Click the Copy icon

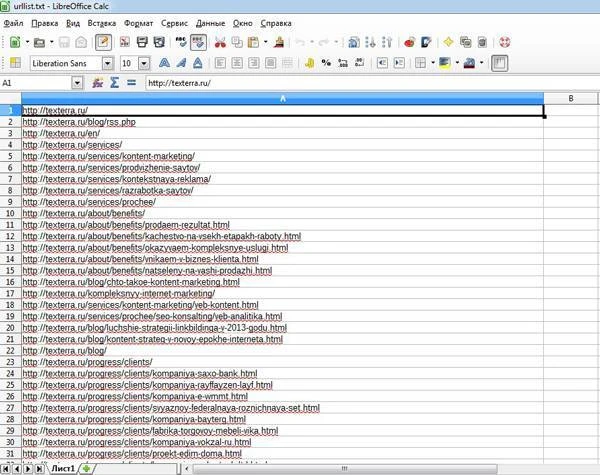[x=237, y=42]
